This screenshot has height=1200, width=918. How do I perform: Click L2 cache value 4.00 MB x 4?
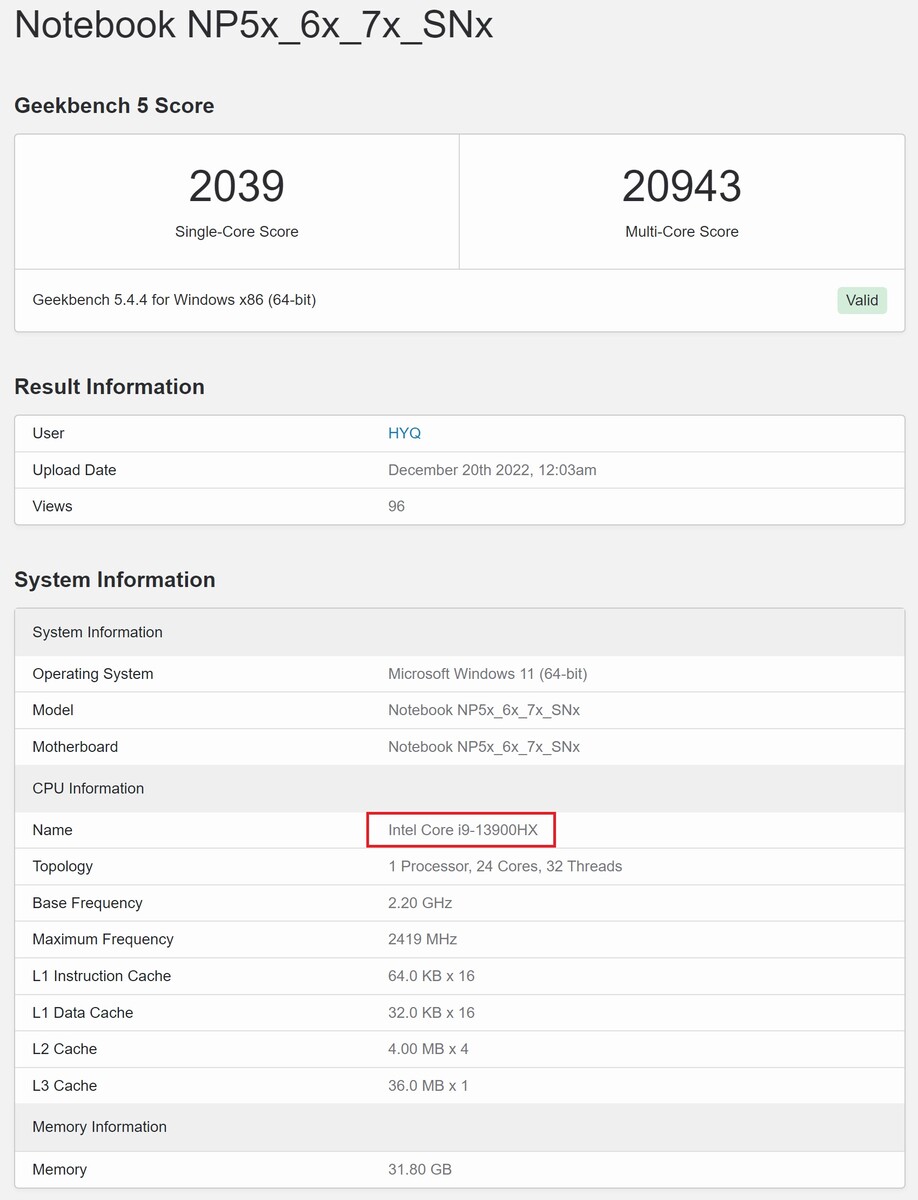point(428,1049)
